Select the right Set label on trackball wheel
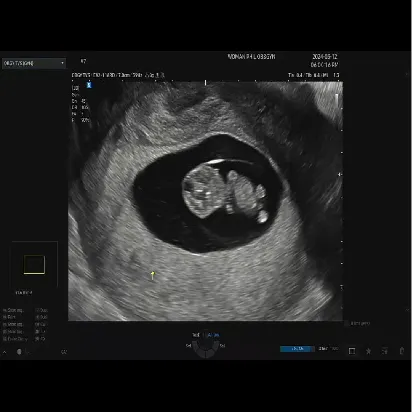Image resolution: width=412 pixels, height=412 pixels. click(x=222, y=346)
